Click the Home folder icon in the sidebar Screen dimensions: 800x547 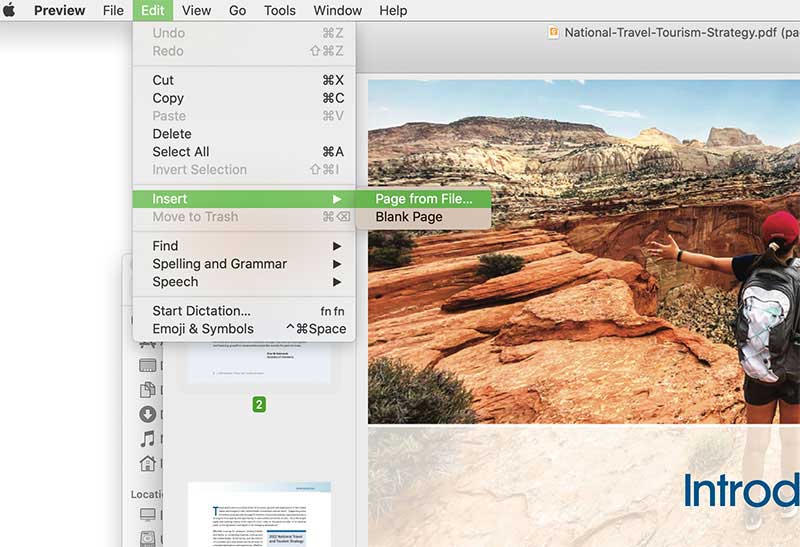pyautogui.click(x=148, y=463)
